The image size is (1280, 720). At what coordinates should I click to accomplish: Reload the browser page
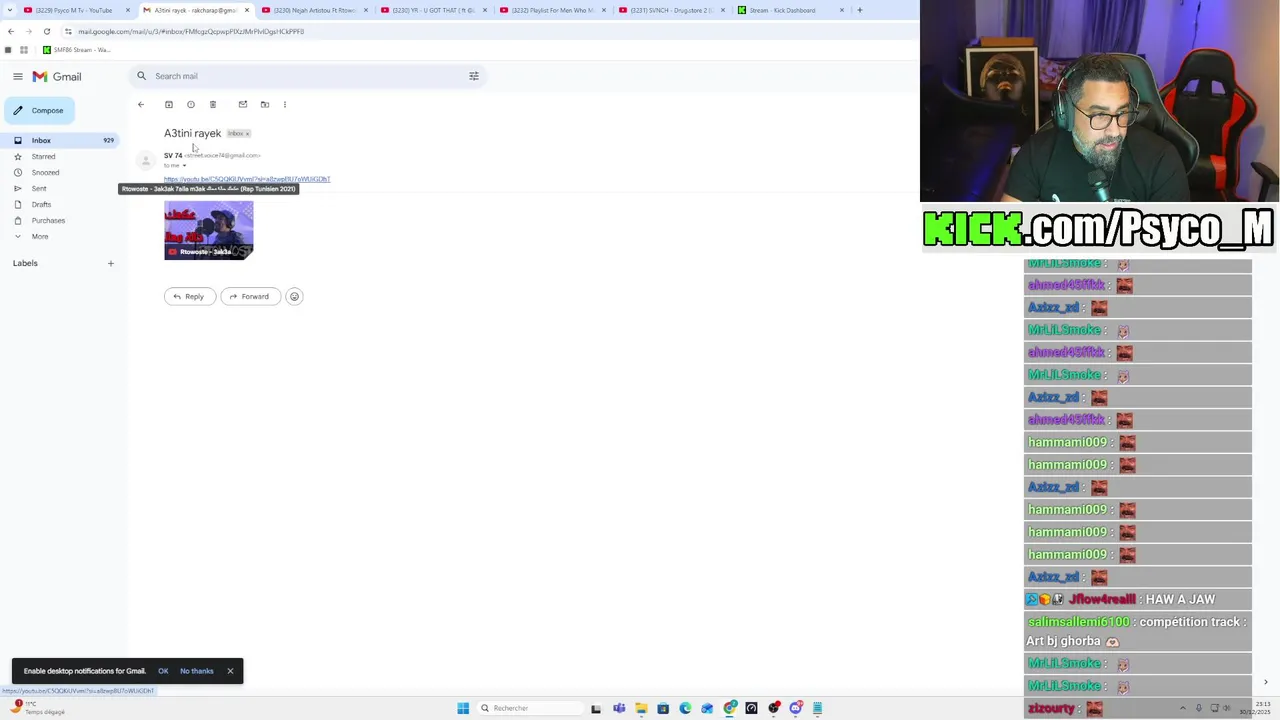click(46, 31)
